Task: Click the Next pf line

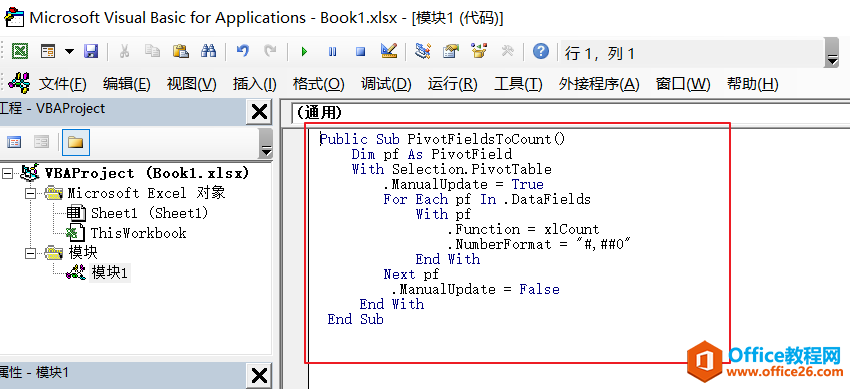Action: 411,275
